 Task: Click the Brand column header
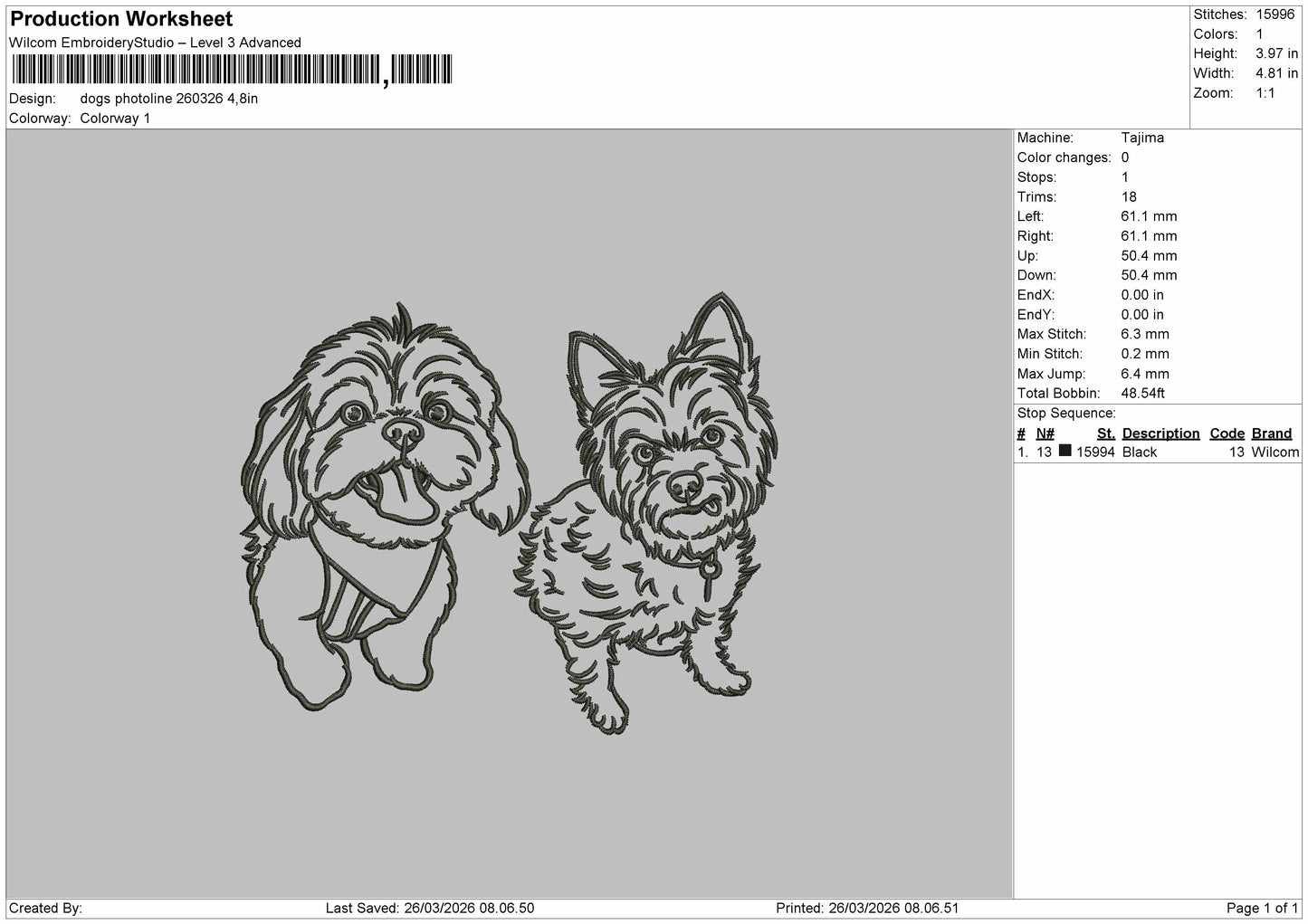tap(1272, 433)
